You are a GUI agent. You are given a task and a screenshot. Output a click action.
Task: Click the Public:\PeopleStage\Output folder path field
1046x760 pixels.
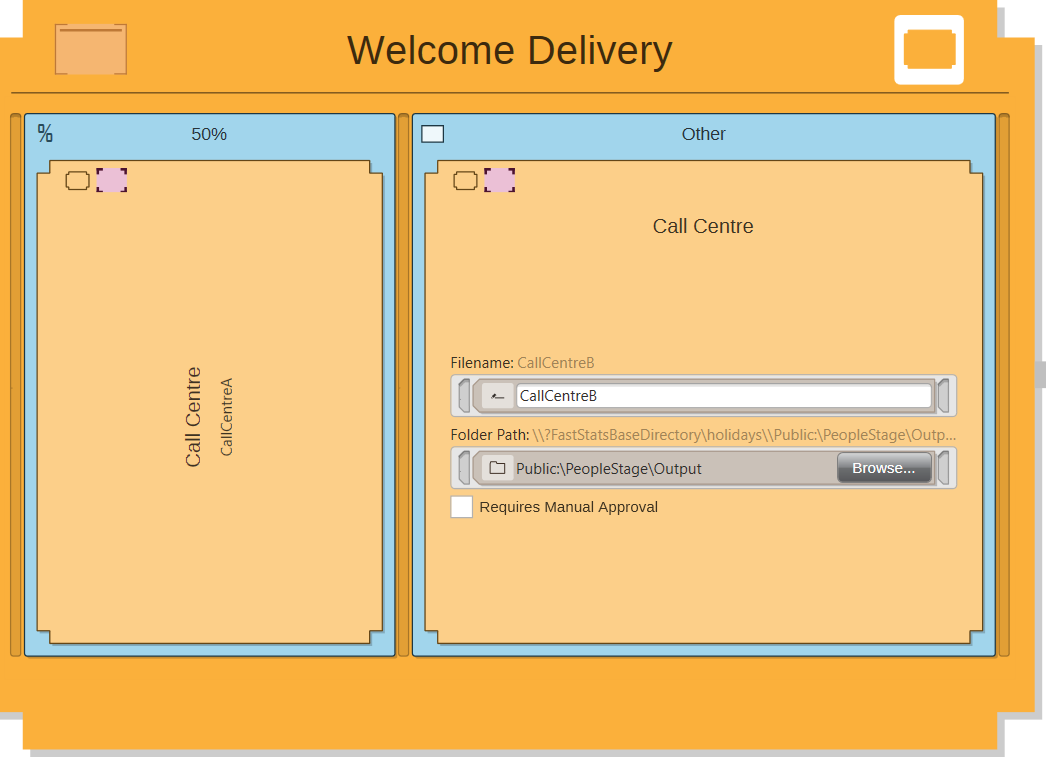(x=674, y=468)
